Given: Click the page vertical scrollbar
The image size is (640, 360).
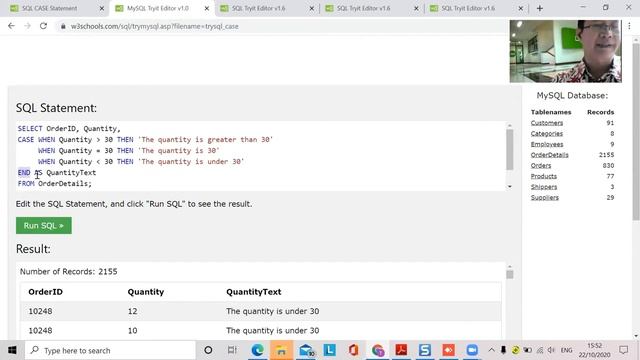Looking at the screenshot, I should click(636, 131).
